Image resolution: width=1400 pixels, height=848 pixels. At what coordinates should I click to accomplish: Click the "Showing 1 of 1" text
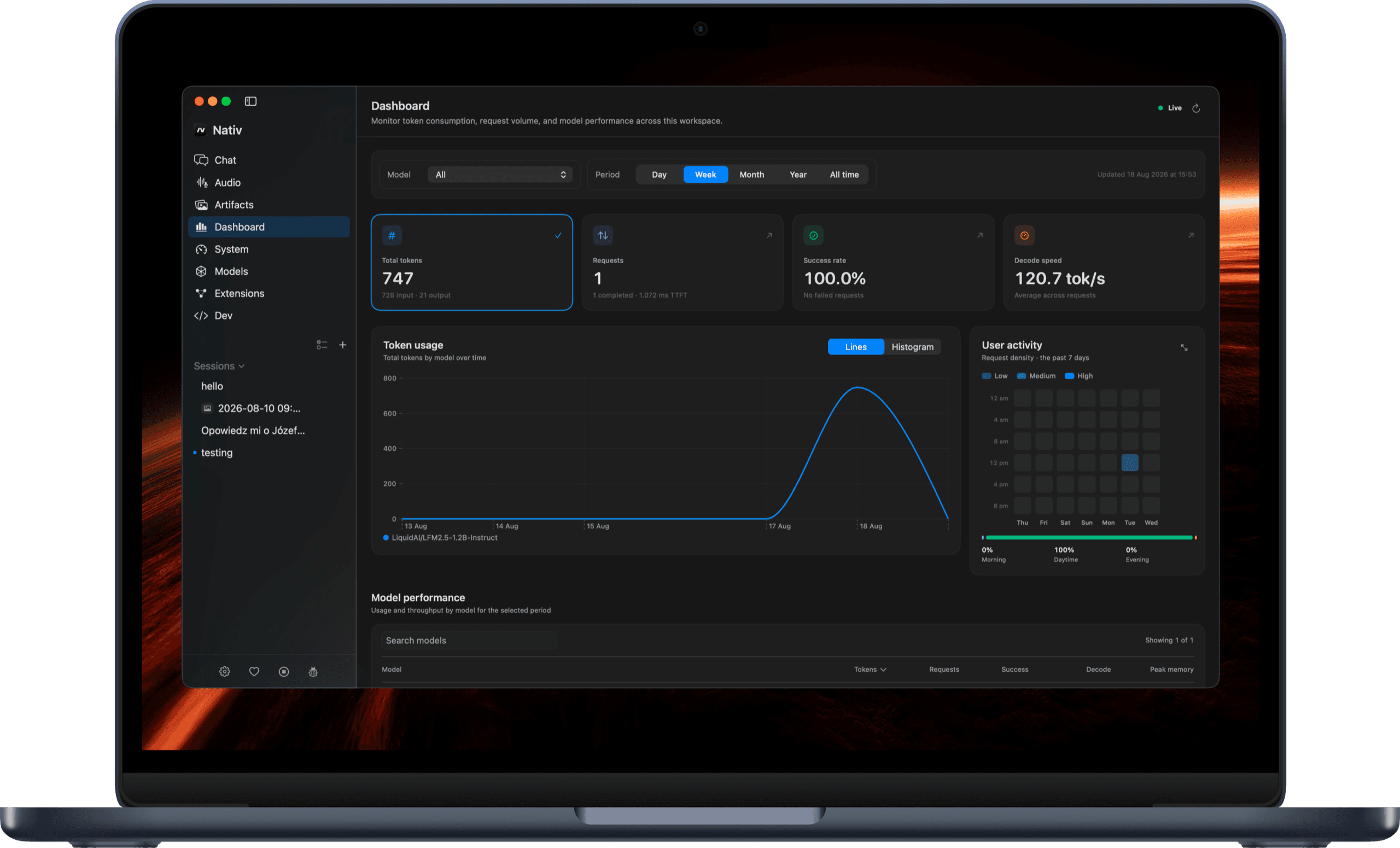pos(1169,641)
